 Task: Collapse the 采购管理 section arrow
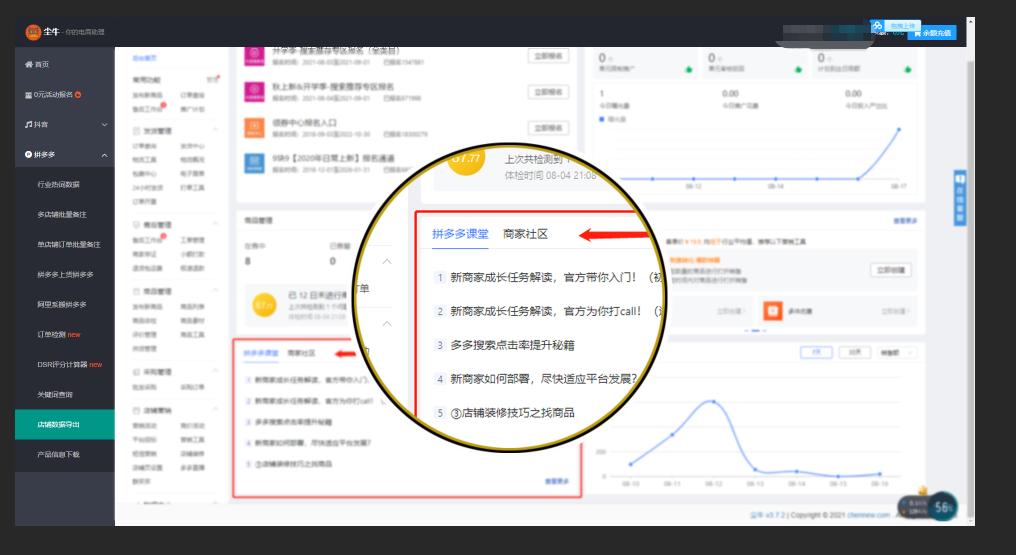tap(216, 372)
